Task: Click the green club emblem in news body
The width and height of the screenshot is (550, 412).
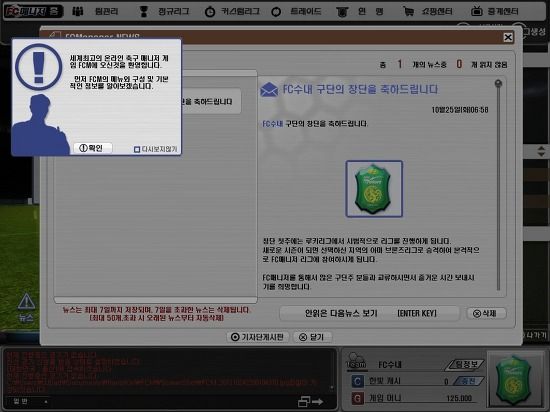Action: point(374,189)
